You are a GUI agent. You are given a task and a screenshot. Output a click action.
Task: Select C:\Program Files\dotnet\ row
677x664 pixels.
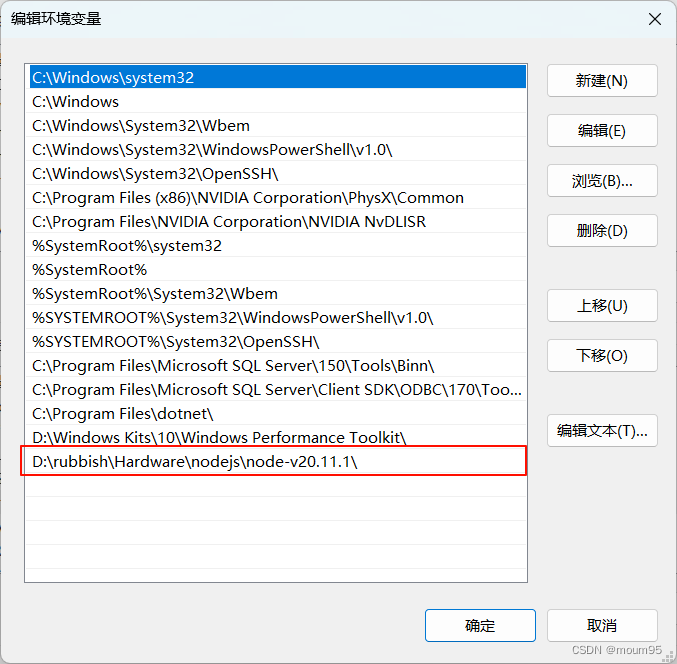[x=278, y=414]
